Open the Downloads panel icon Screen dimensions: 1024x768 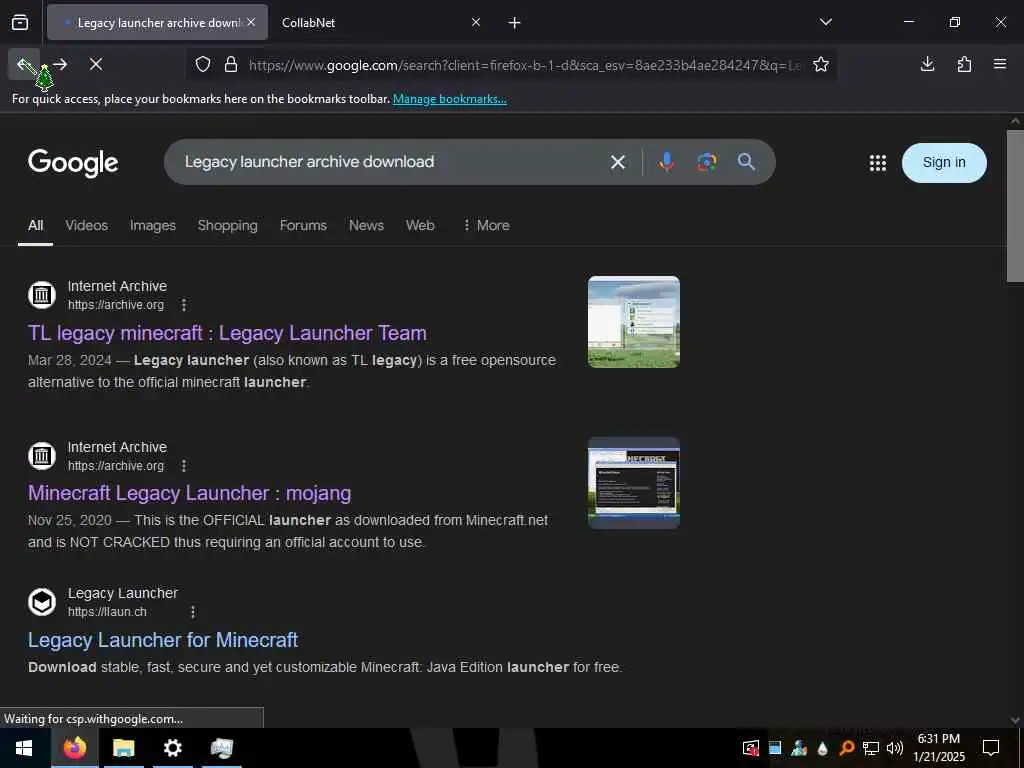click(927, 64)
